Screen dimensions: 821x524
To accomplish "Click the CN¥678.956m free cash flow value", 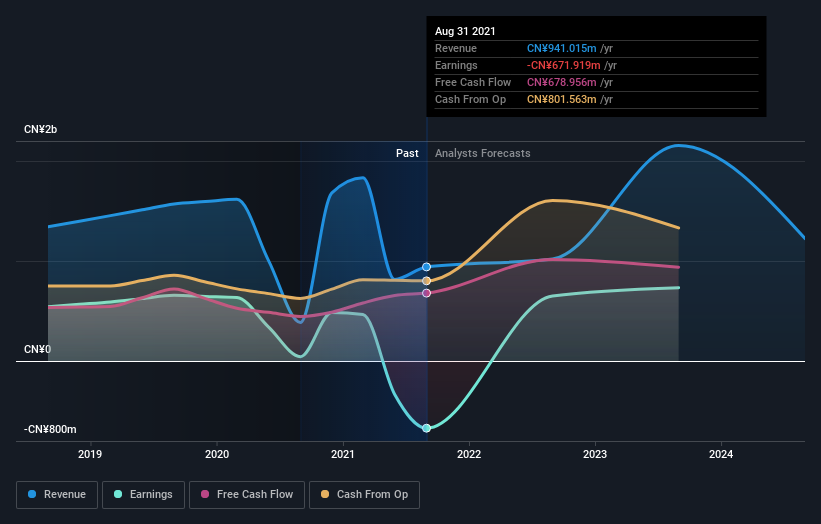I will [x=561, y=82].
